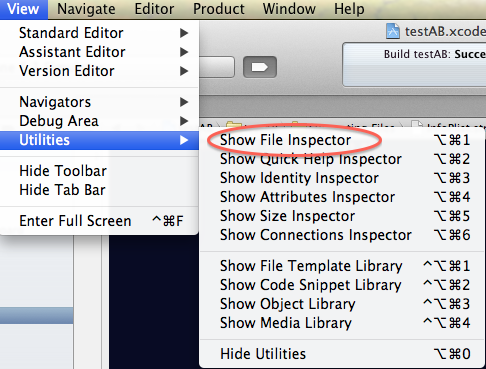The height and width of the screenshot is (369, 486).
Task: Open the Product menu
Action: pyautogui.click(x=219, y=9)
